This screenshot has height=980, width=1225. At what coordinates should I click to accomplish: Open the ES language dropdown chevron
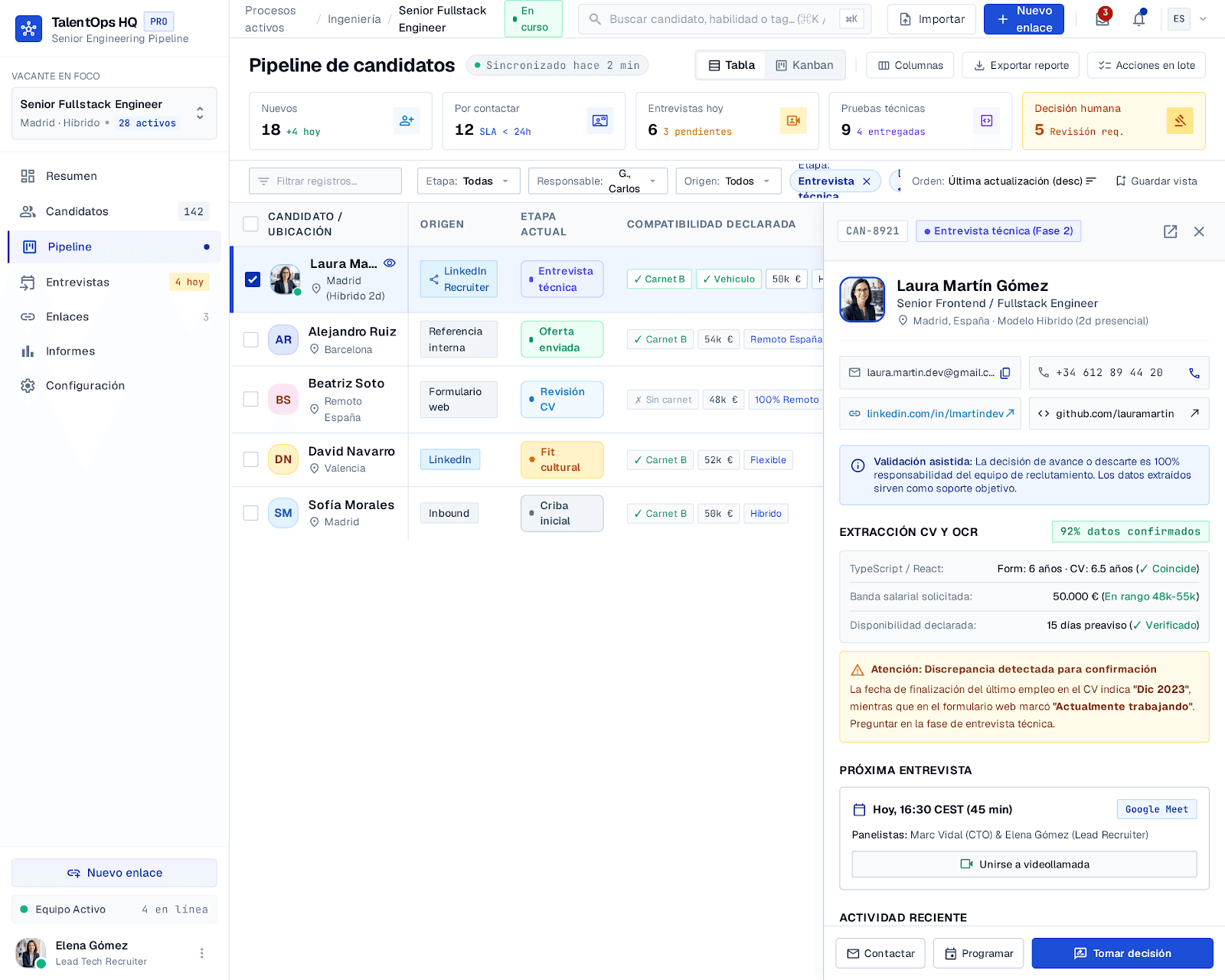pyautogui.click(x=1203, y=19)
